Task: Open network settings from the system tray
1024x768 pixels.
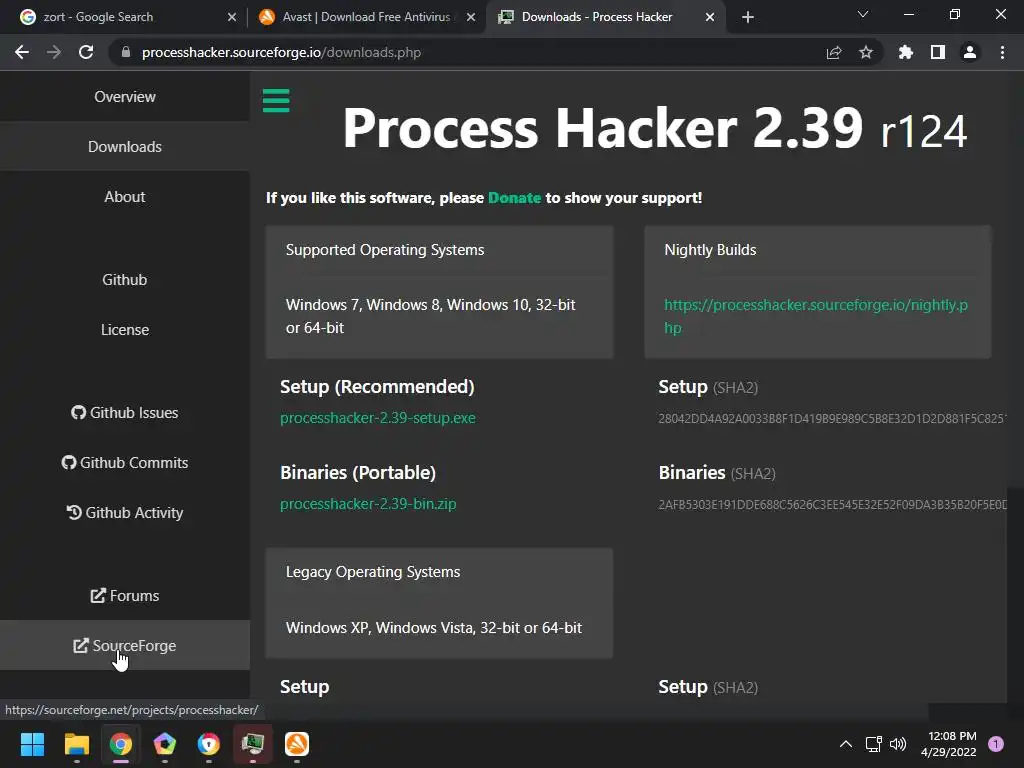Action: click(874, 744)
